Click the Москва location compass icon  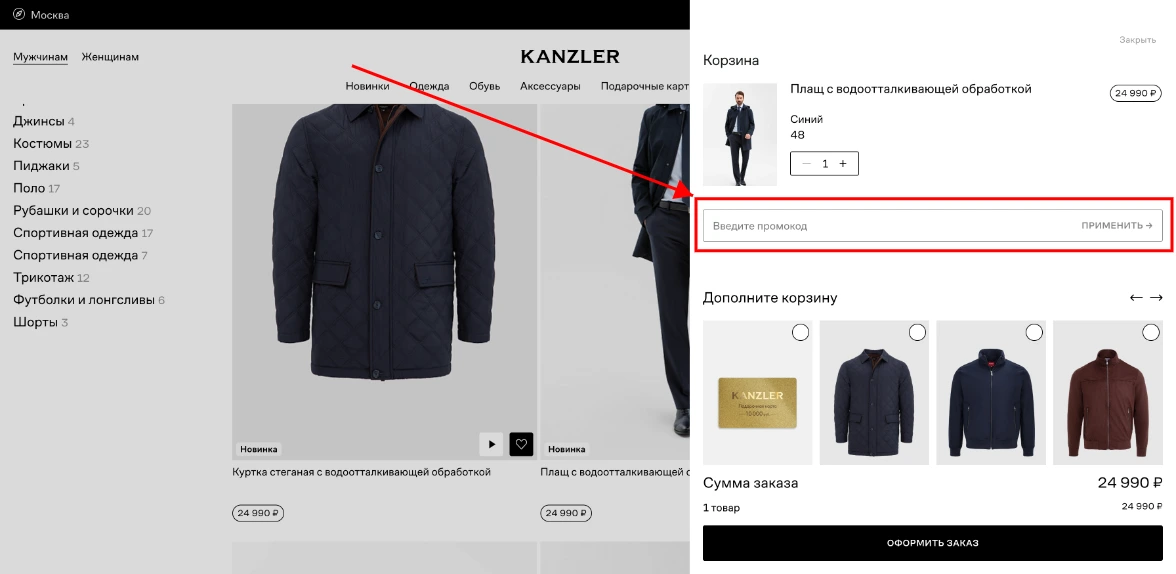(x=19, y=14)
